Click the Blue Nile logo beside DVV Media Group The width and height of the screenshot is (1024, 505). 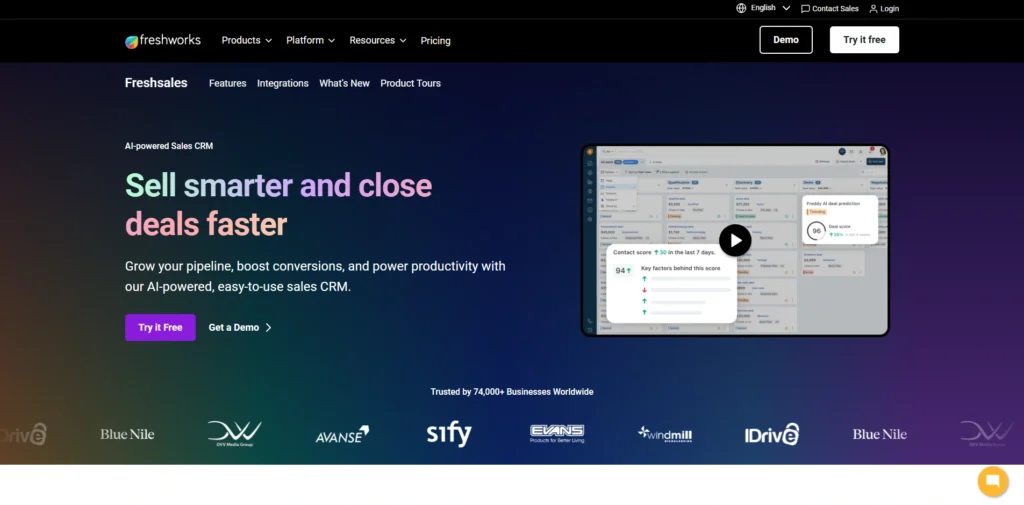[127, 434]
